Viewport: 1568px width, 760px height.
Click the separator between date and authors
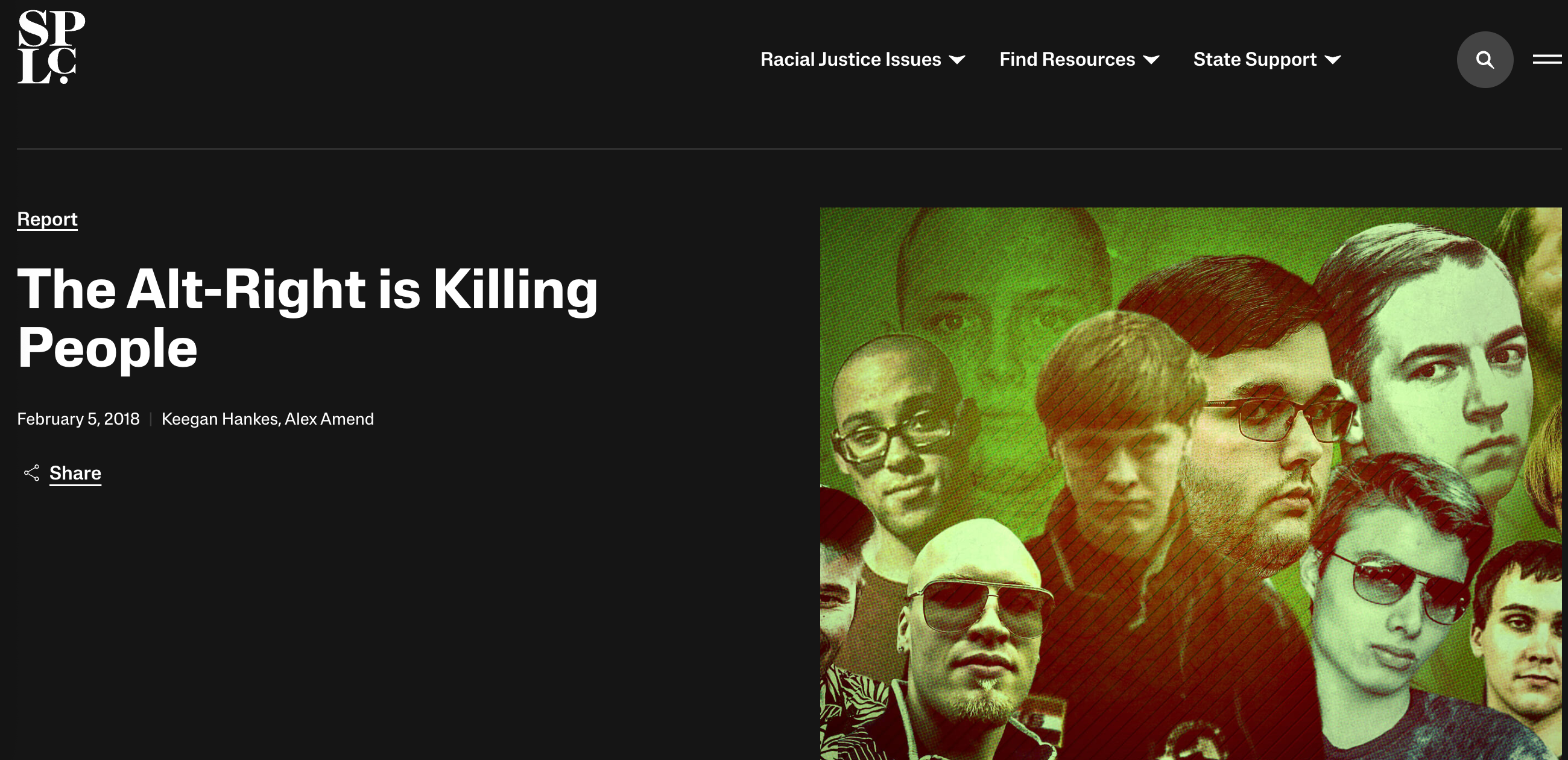coord(150,419)
